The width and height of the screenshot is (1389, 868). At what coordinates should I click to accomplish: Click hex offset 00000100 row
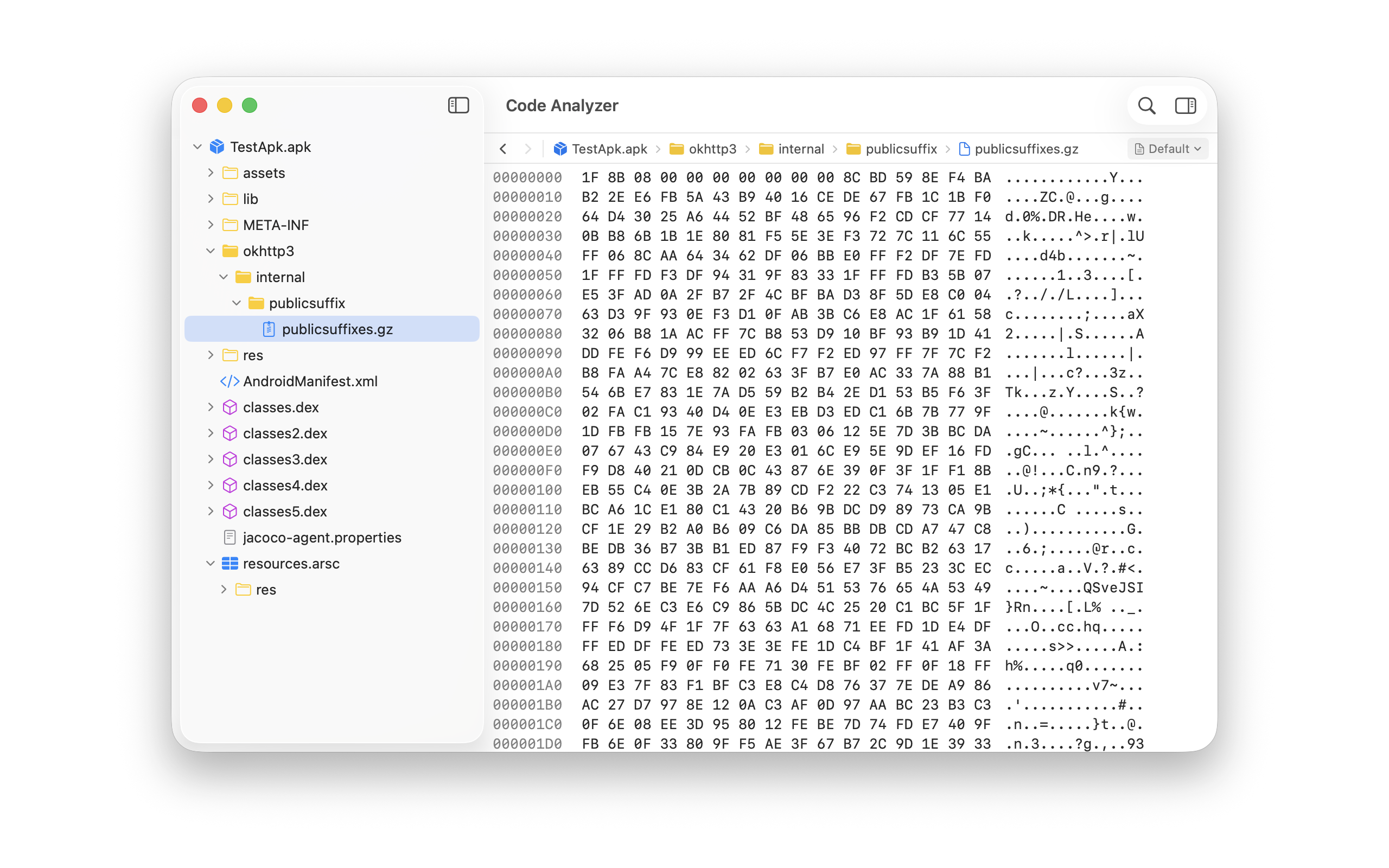click(x=817, y=490)
